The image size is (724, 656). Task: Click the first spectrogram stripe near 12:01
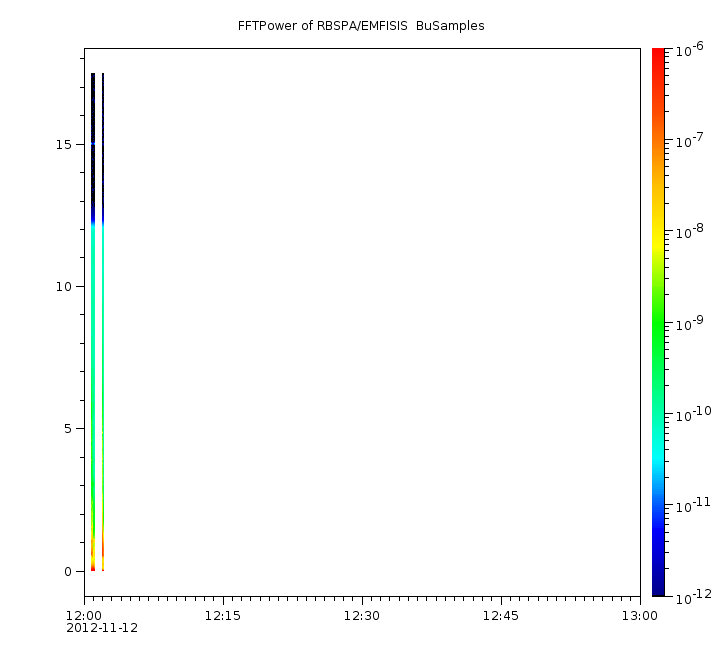point(93,322)
